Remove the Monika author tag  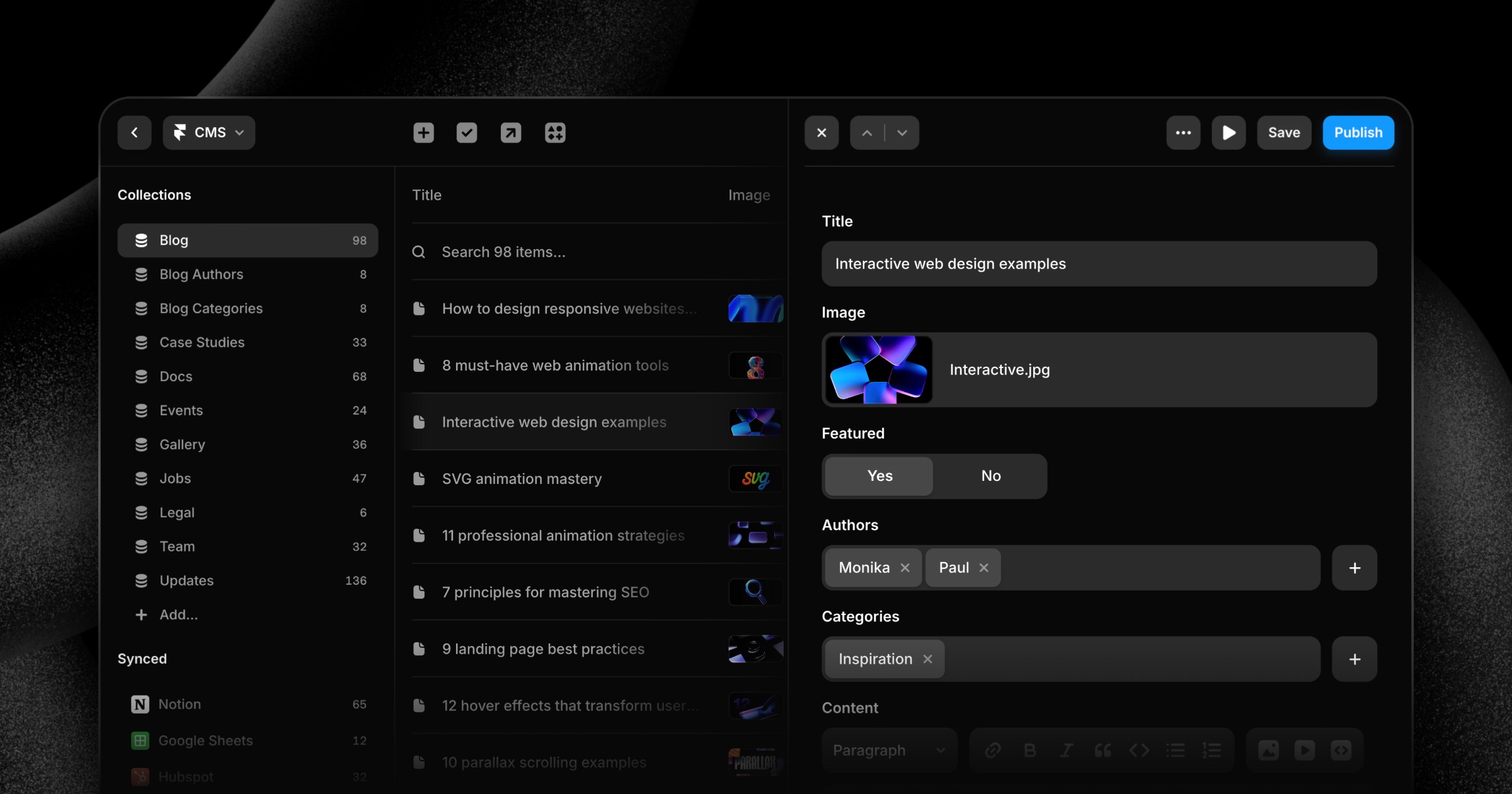(905, 568)
